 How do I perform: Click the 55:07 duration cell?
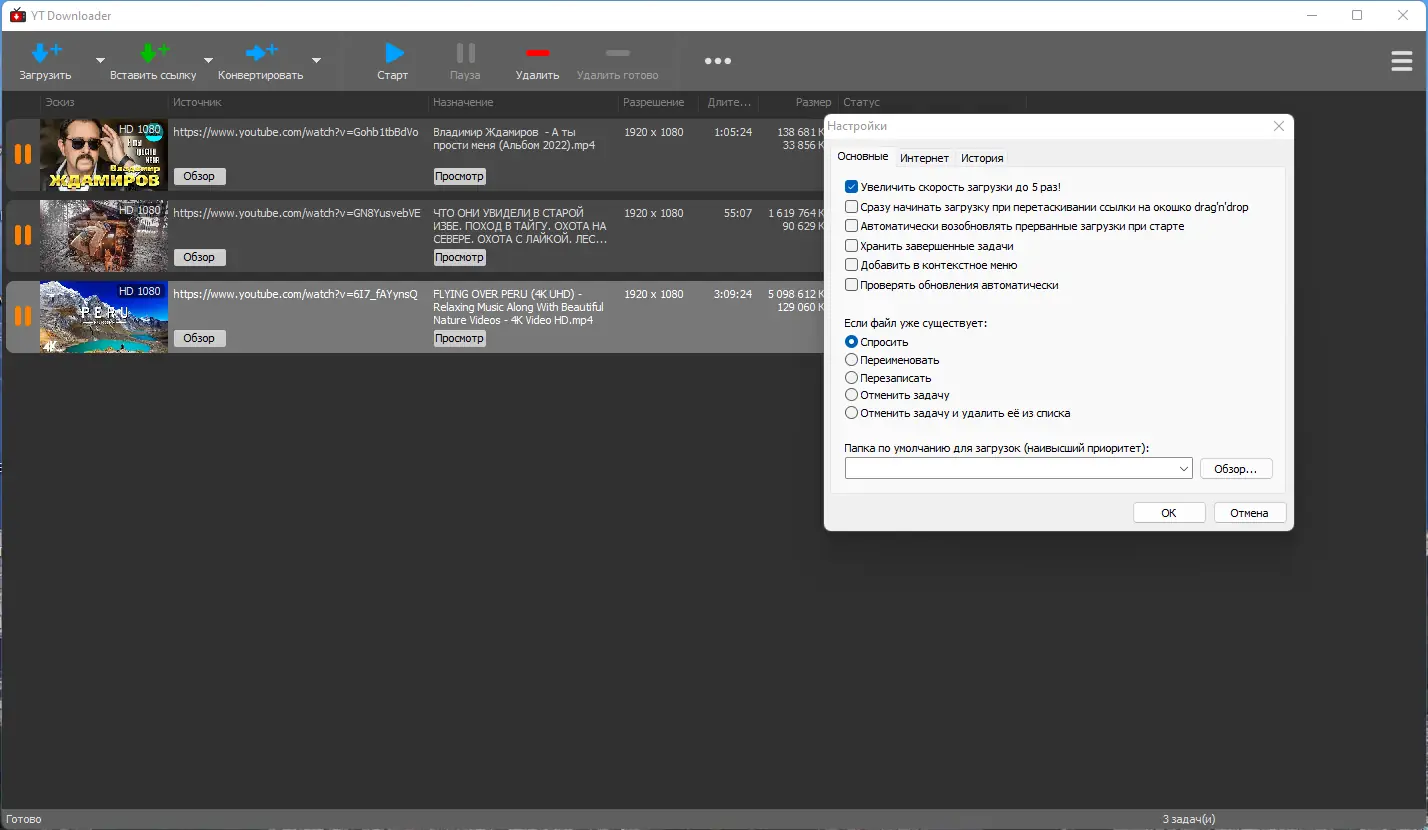738,213
